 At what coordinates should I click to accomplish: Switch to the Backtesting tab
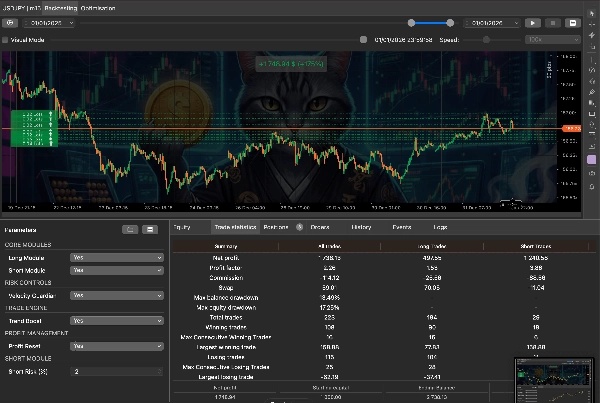[x=60, y=8]
